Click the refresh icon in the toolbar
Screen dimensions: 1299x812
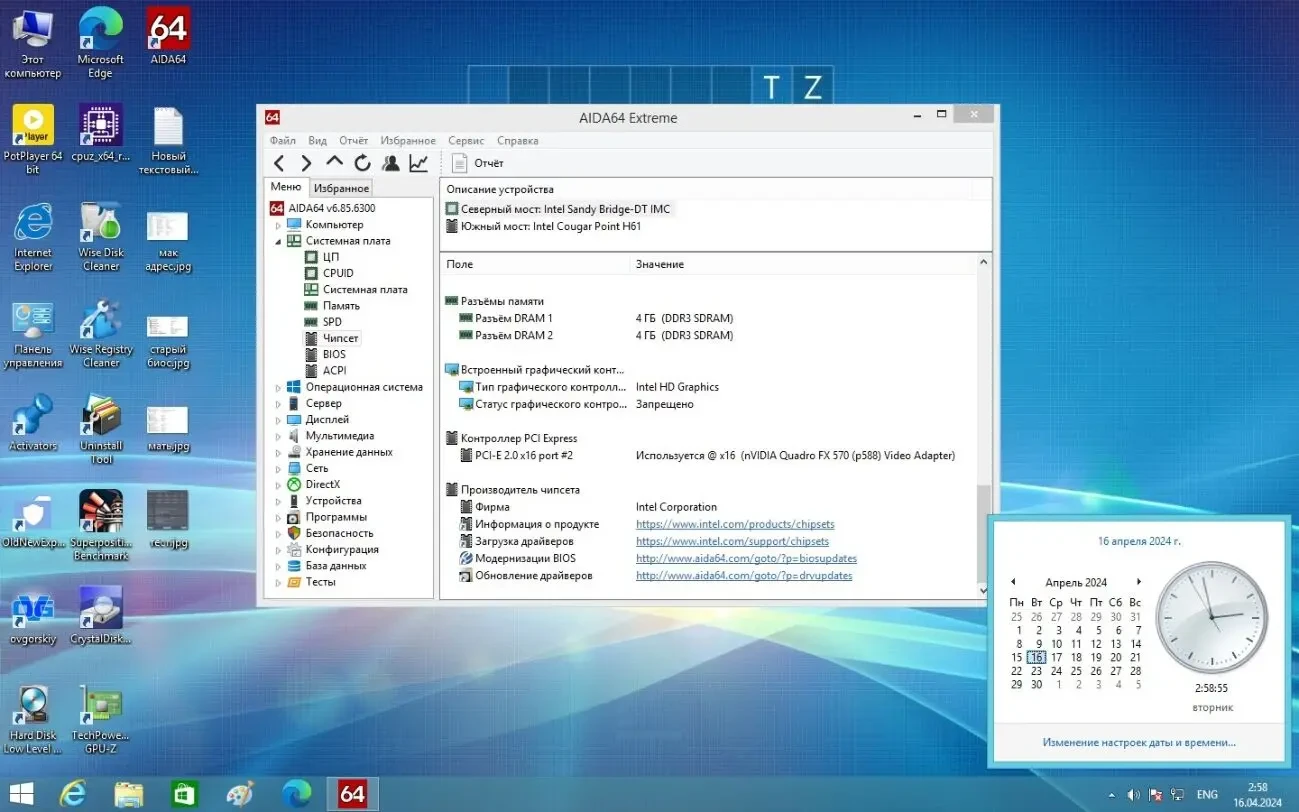(362, 161)
